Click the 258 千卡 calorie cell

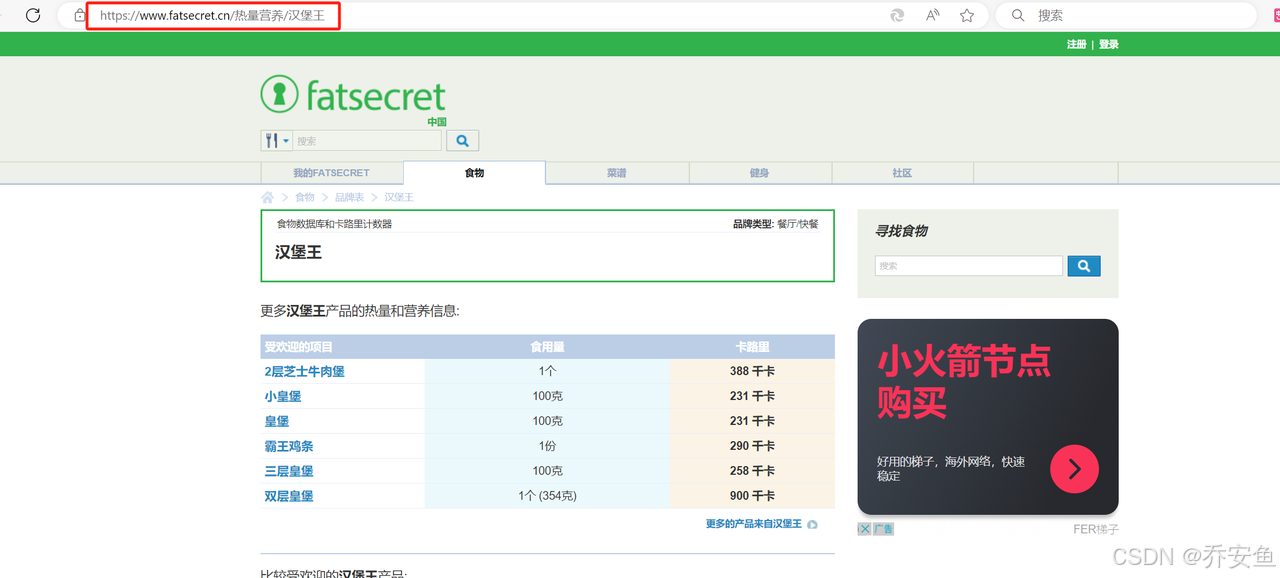pos(752,471)
